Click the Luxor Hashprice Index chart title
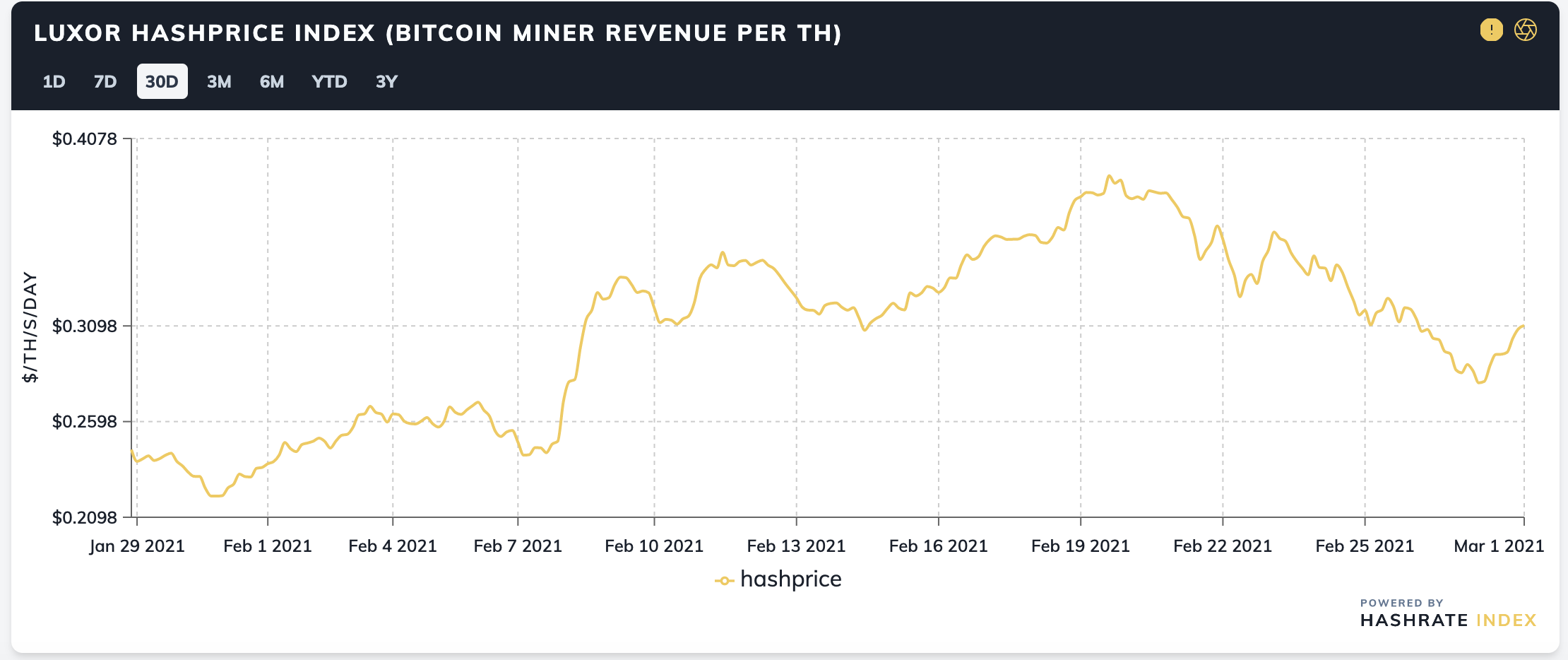Viewport: 1568px width, 660px height. click(438, 33)
